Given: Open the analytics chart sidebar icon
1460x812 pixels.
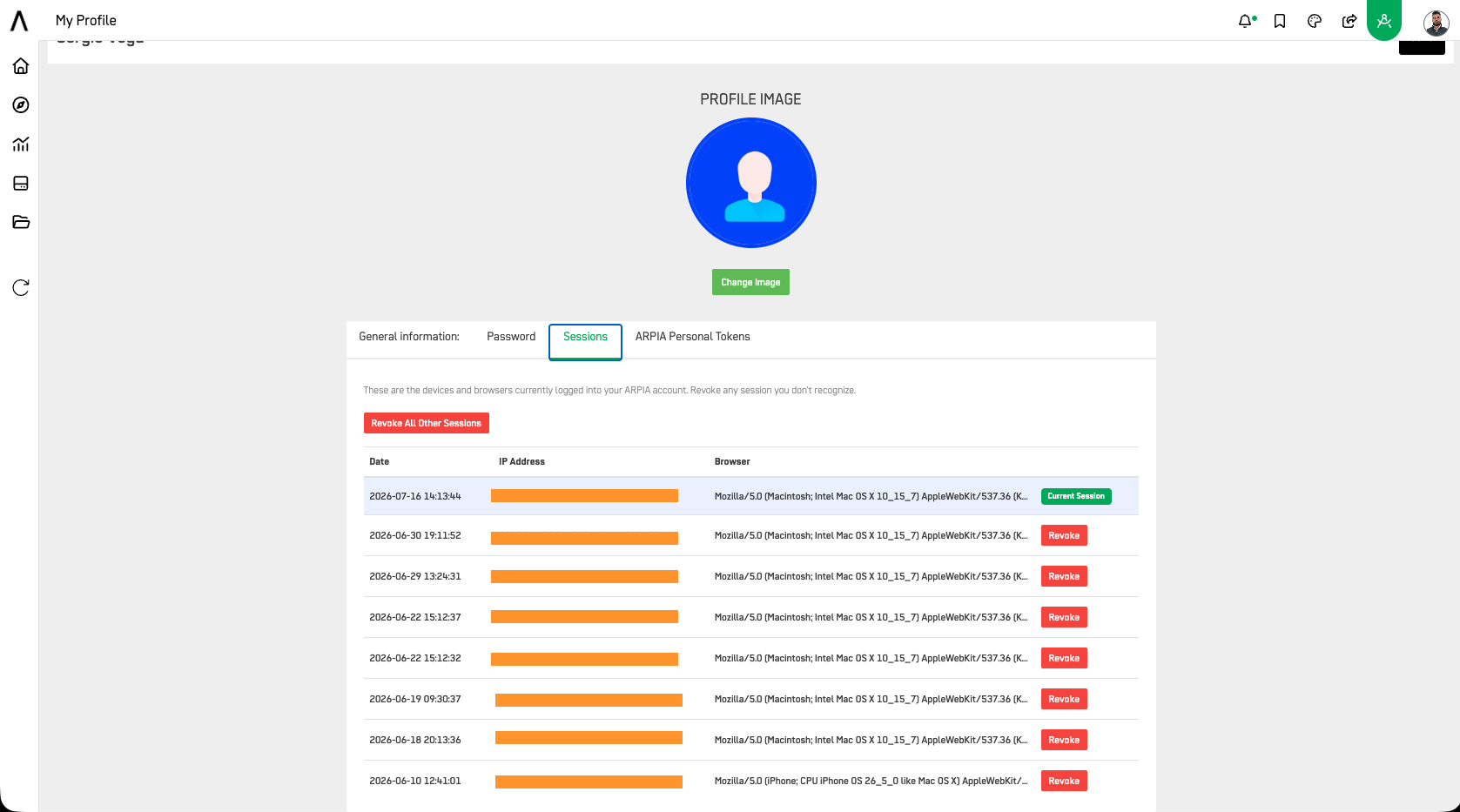Looking at the screenshot, I should click(x=21, y=144).
